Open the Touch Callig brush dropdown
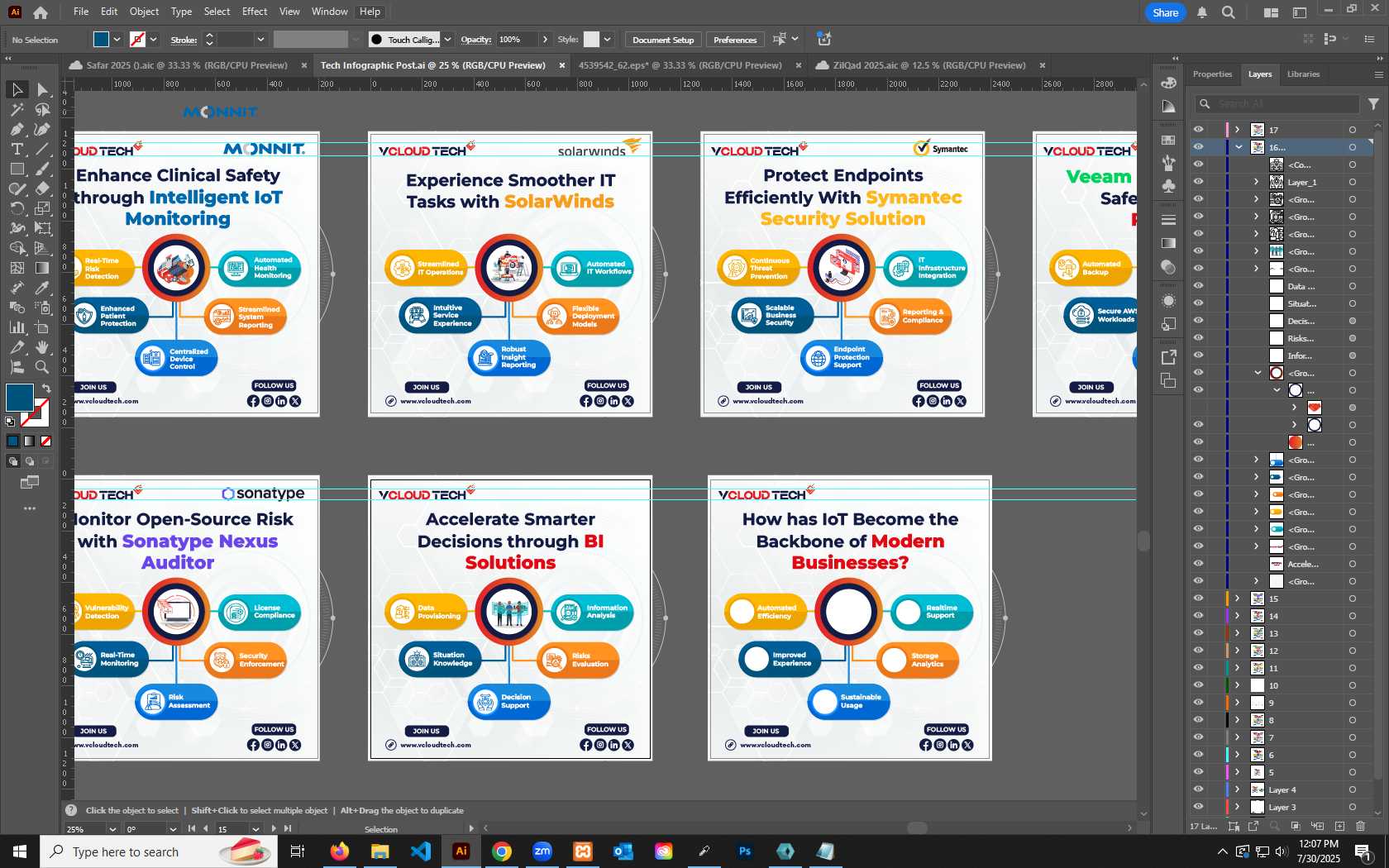1389x868 pixels. [448, 40]
